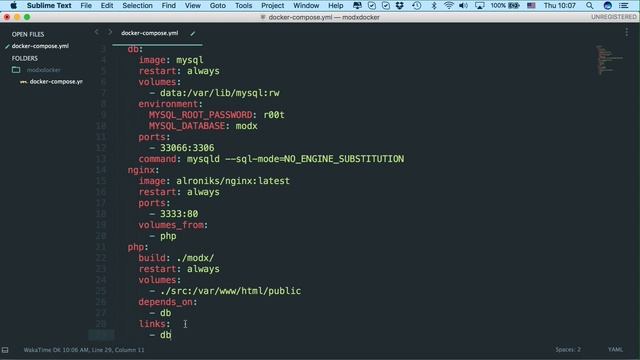This screenshot has height=360, width=640.
Task: Click the 'build: ./modx/' line
Action: point(176,258)
